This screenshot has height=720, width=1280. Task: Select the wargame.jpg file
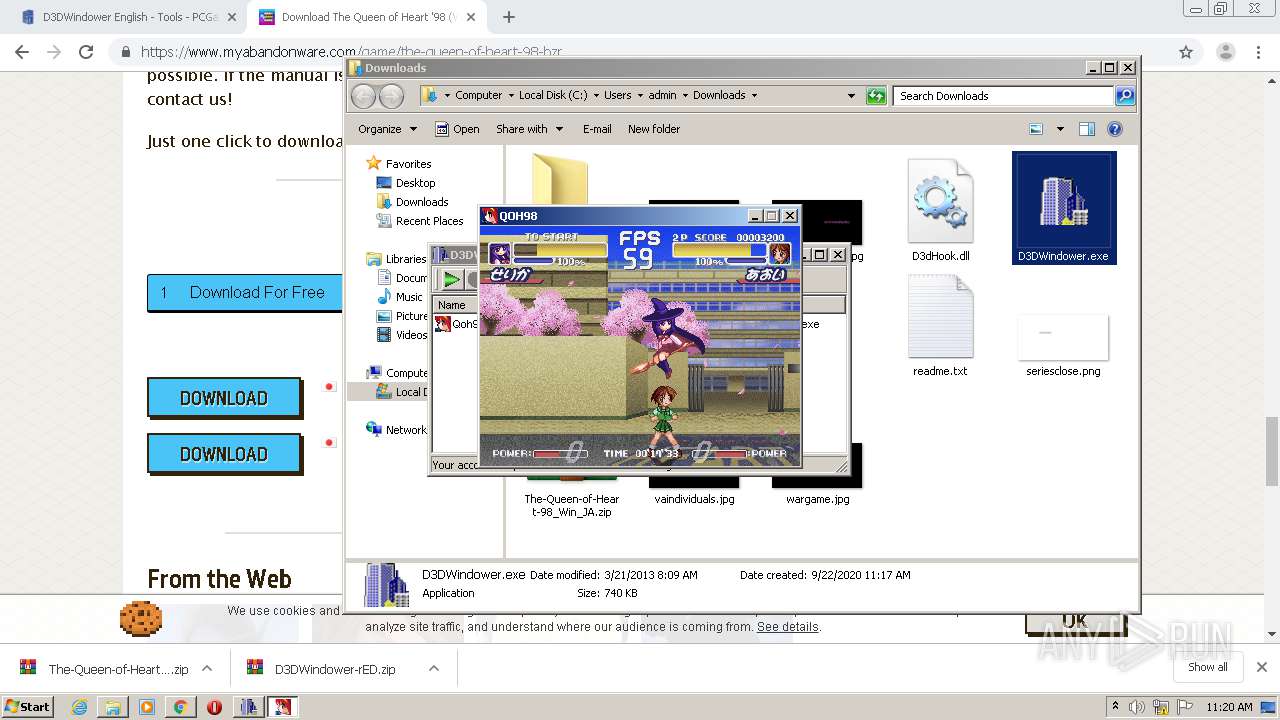[x=817, y=499]
